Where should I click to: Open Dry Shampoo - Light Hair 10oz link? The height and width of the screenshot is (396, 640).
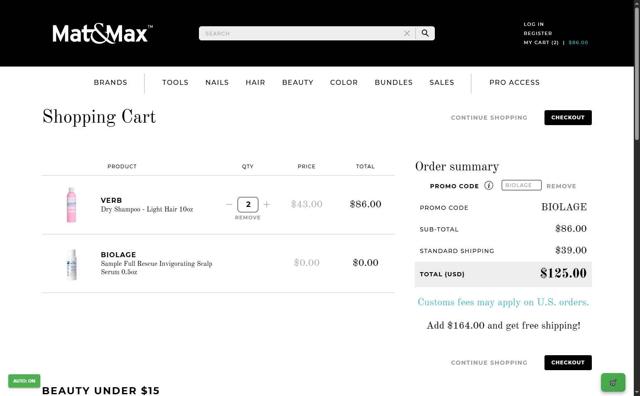[x=147, y=209]
